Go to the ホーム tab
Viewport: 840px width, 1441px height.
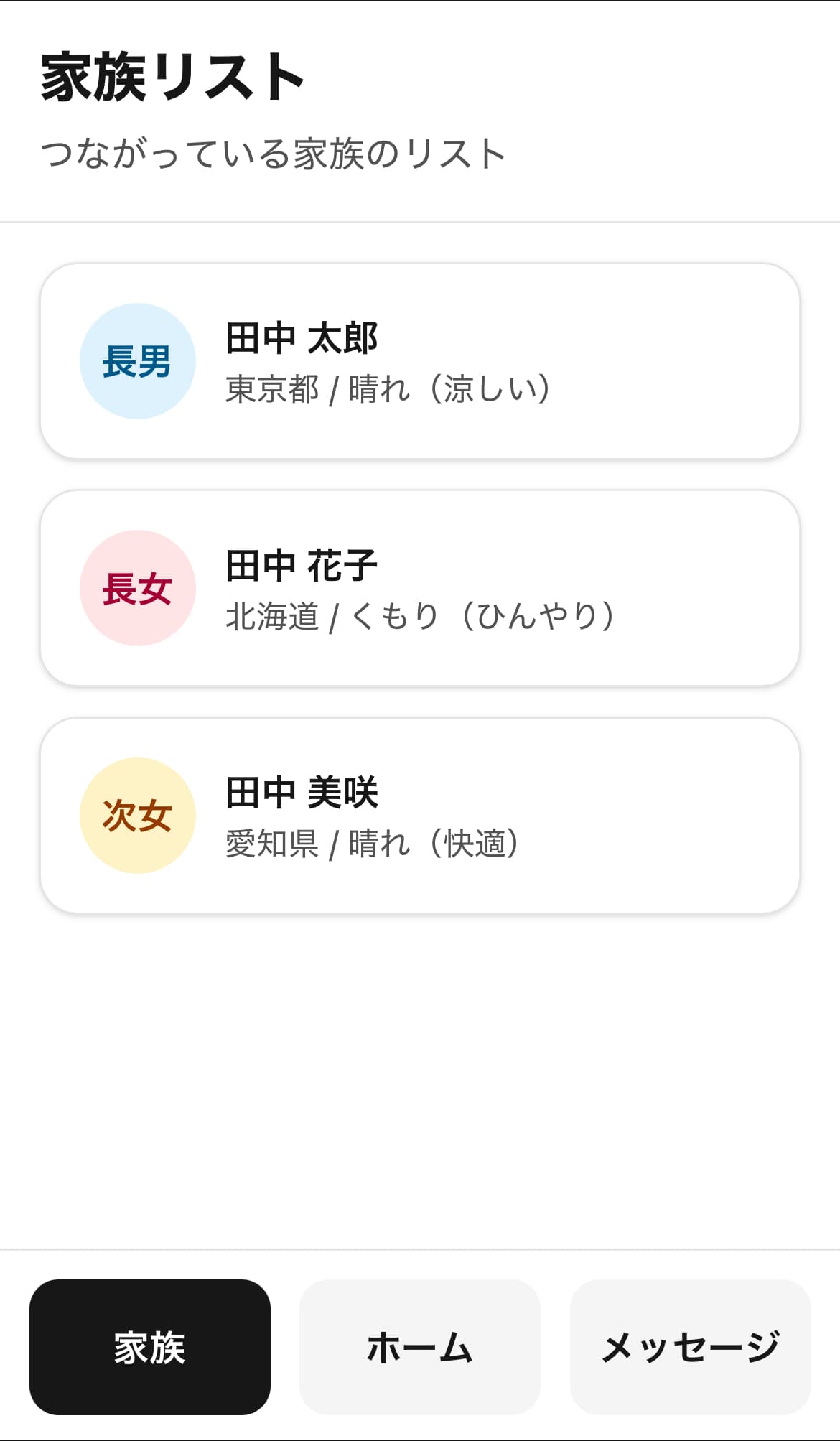pos(419,1347)
